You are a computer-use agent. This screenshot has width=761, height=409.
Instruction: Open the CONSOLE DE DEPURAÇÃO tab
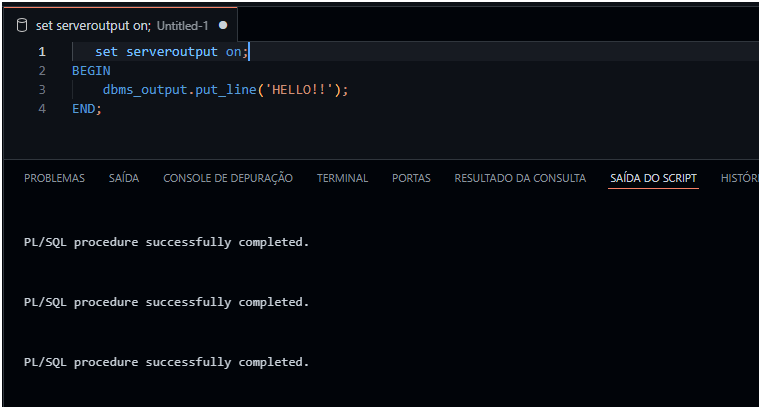[x=228, y=178]
